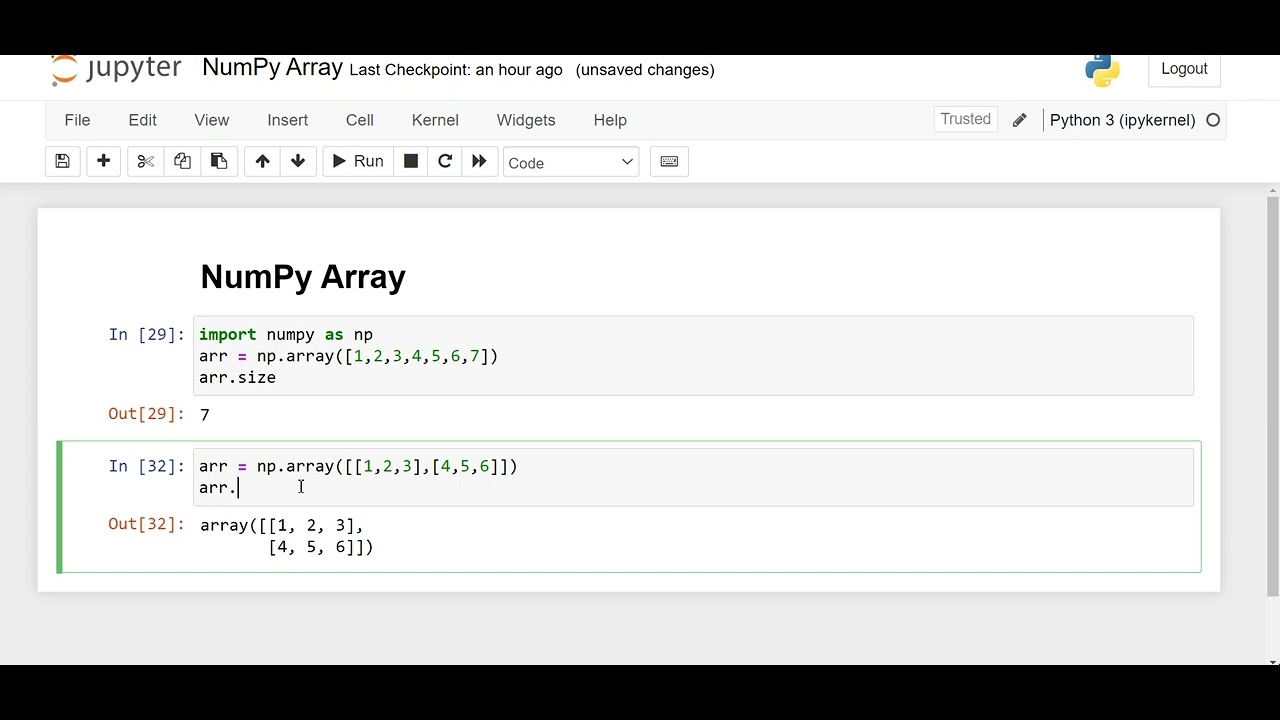The width and height of the screenshot is (1280, 720).
Task: Click the kernel idle circle indicator
Action: 1213,120
